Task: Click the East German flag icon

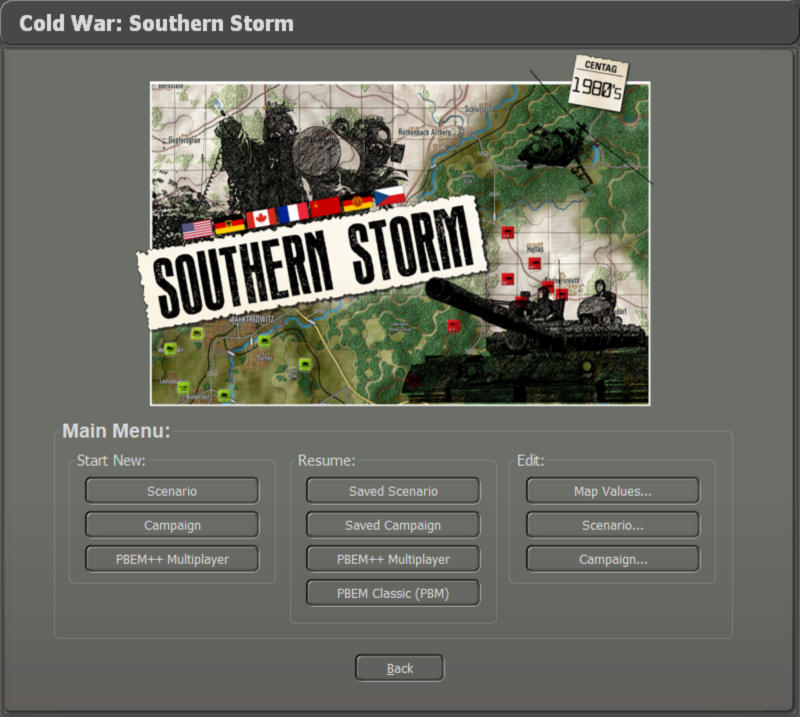Action: point(356,202)
